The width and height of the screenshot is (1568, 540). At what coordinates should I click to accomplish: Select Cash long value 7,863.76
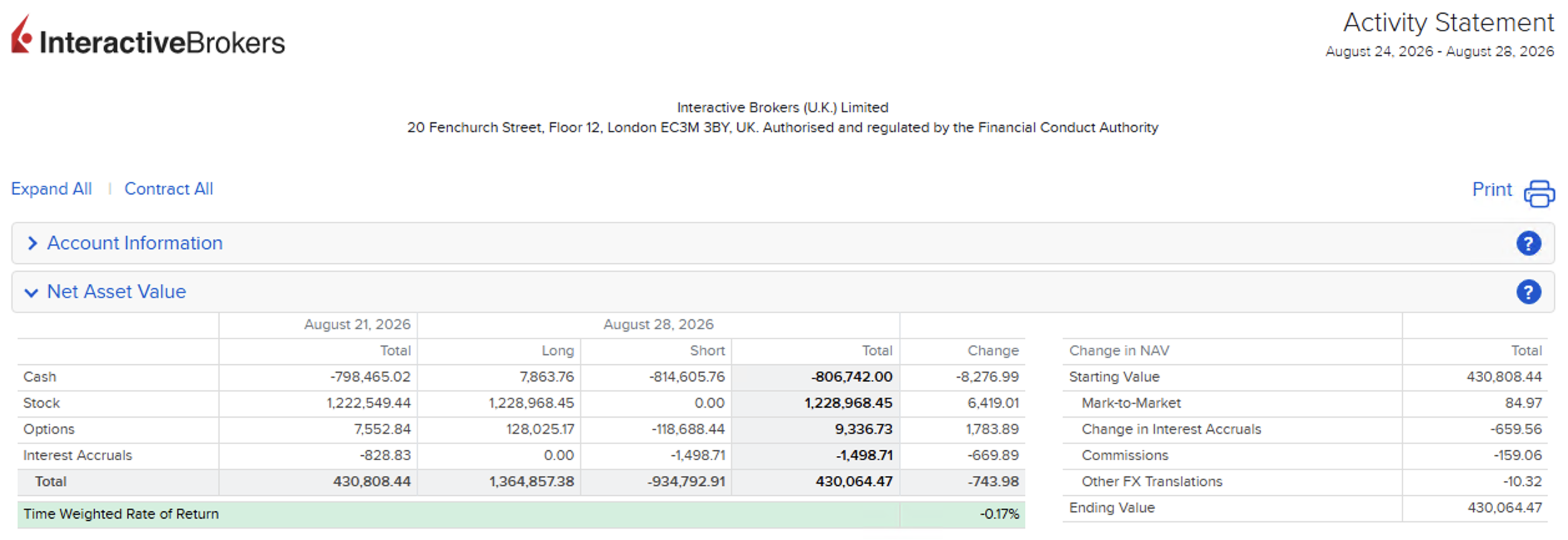point(547,377)
